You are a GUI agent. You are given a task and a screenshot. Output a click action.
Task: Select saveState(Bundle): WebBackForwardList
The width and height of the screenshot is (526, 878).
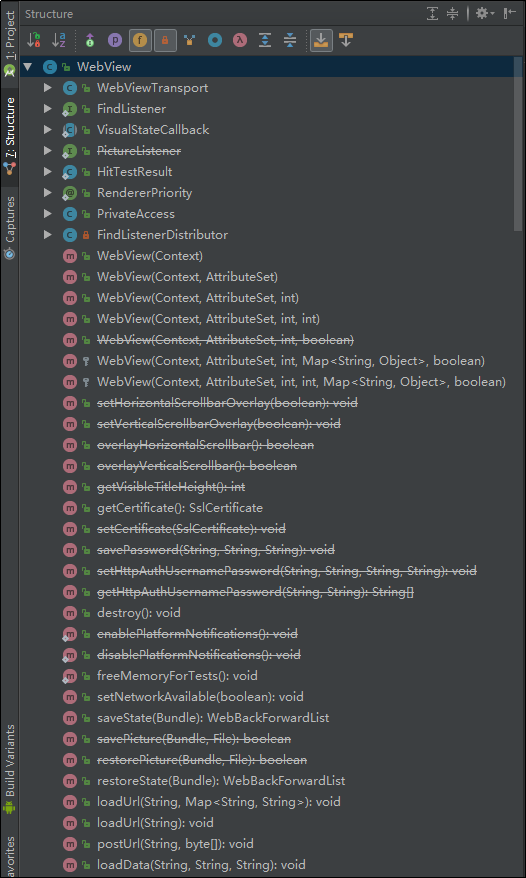(213, 718)
